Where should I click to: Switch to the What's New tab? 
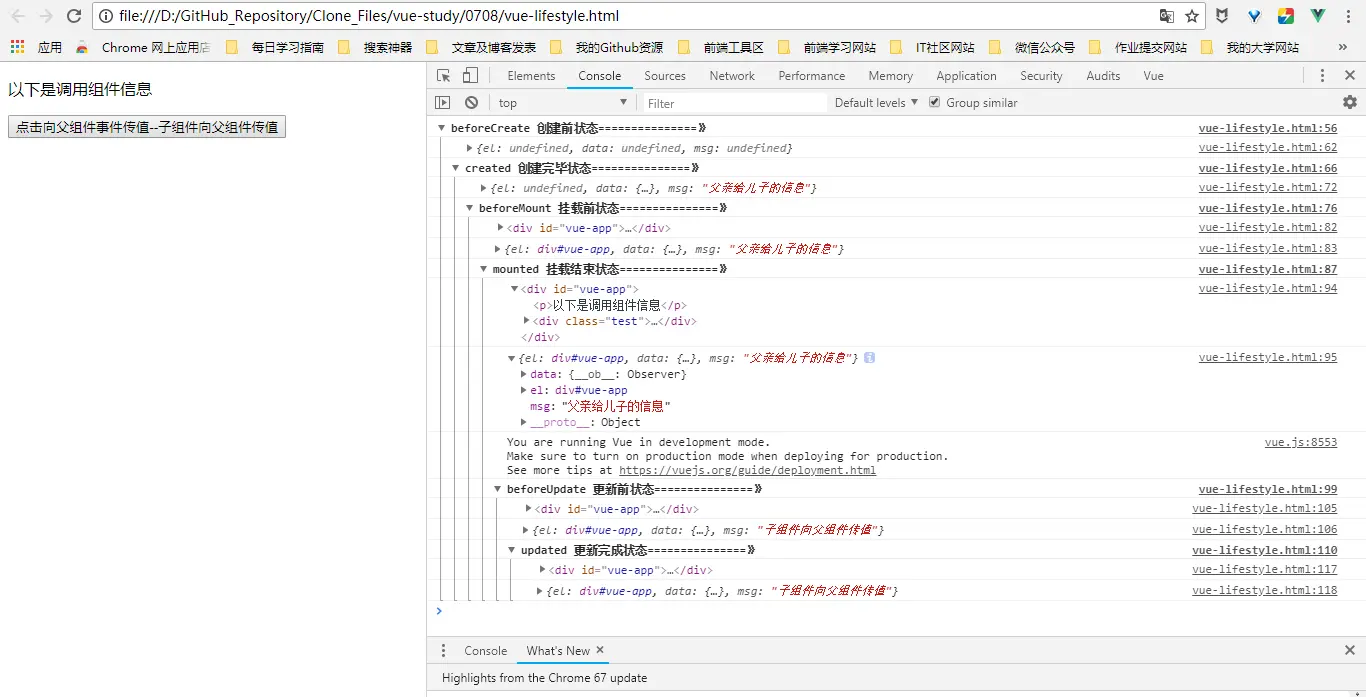557,650
